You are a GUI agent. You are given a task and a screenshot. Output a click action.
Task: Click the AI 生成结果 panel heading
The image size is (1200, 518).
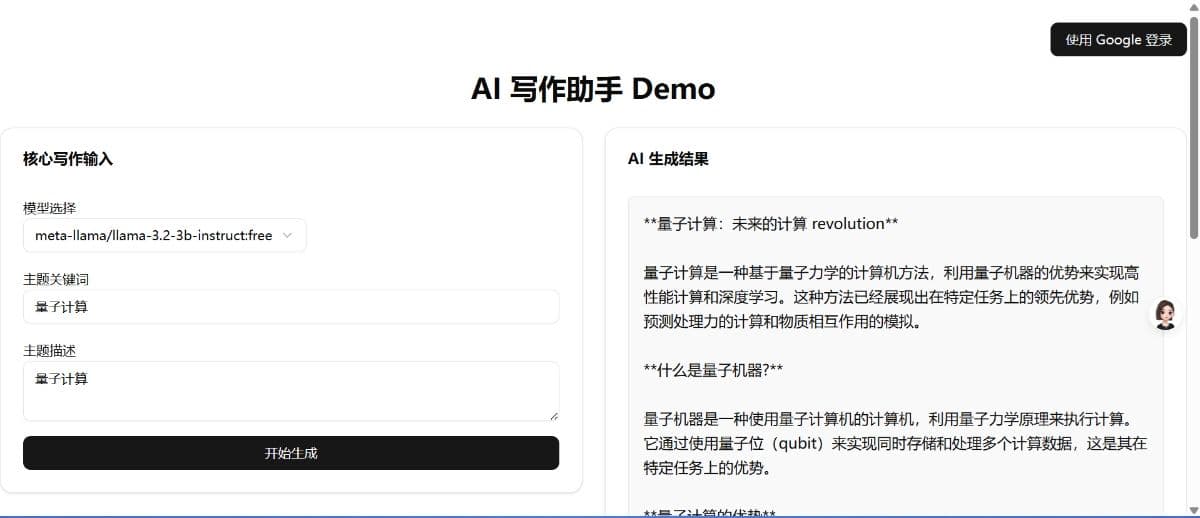point(668,159)
